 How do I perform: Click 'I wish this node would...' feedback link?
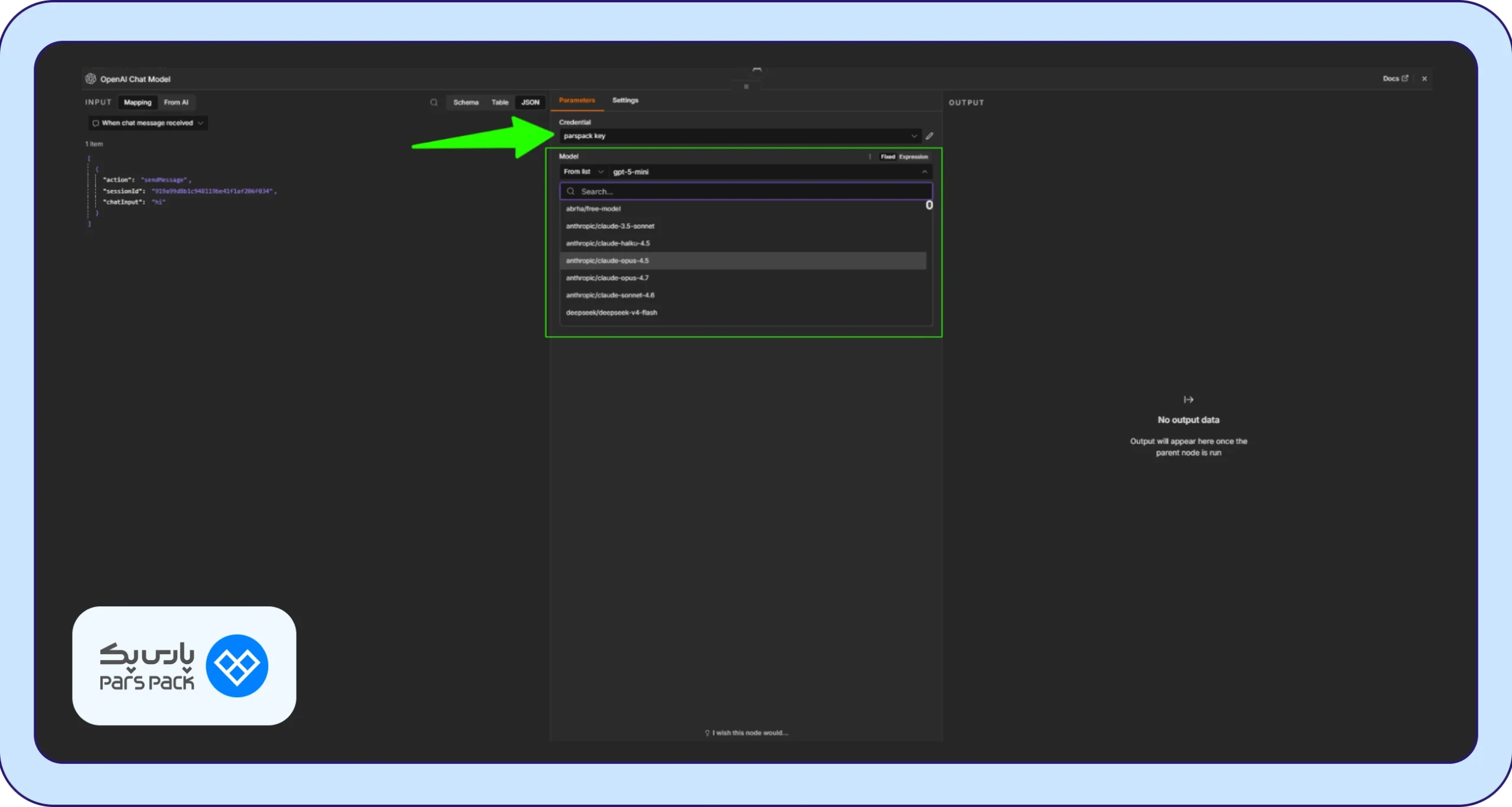coord(746,733)
